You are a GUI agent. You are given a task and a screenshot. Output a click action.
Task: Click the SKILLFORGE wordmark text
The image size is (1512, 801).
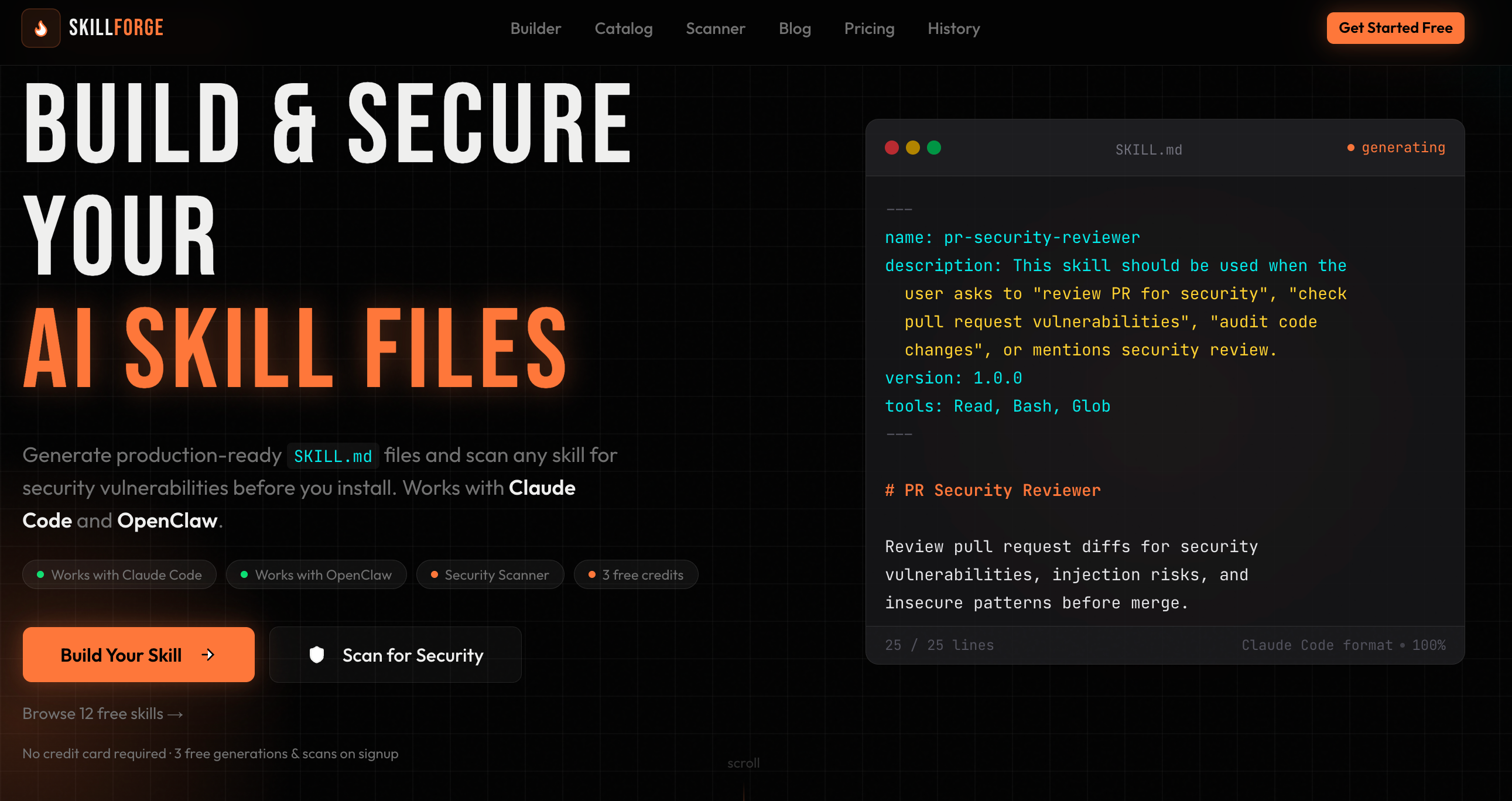(x=116, y=28)
